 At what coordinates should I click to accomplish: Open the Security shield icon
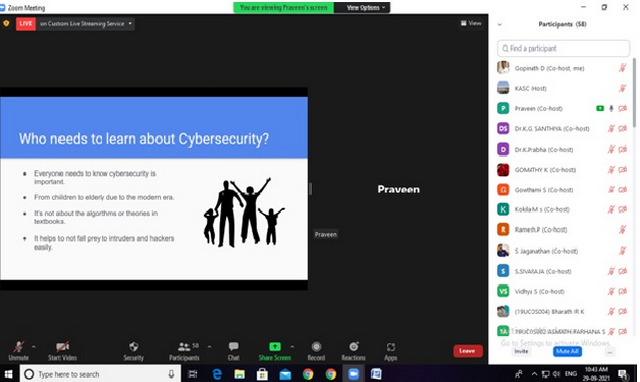tap(133, 347)
